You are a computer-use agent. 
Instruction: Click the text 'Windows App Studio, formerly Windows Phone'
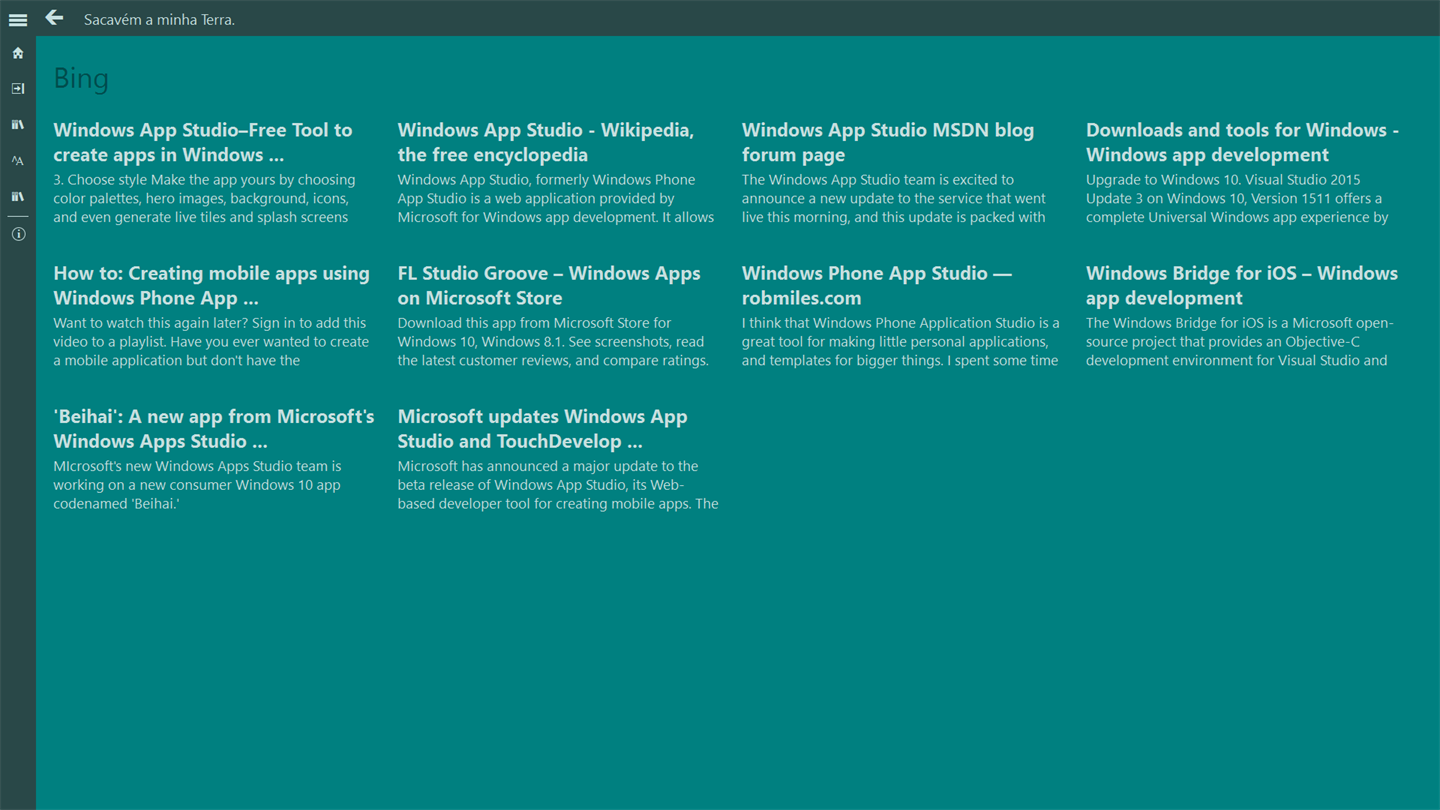(x=546, y=180)
